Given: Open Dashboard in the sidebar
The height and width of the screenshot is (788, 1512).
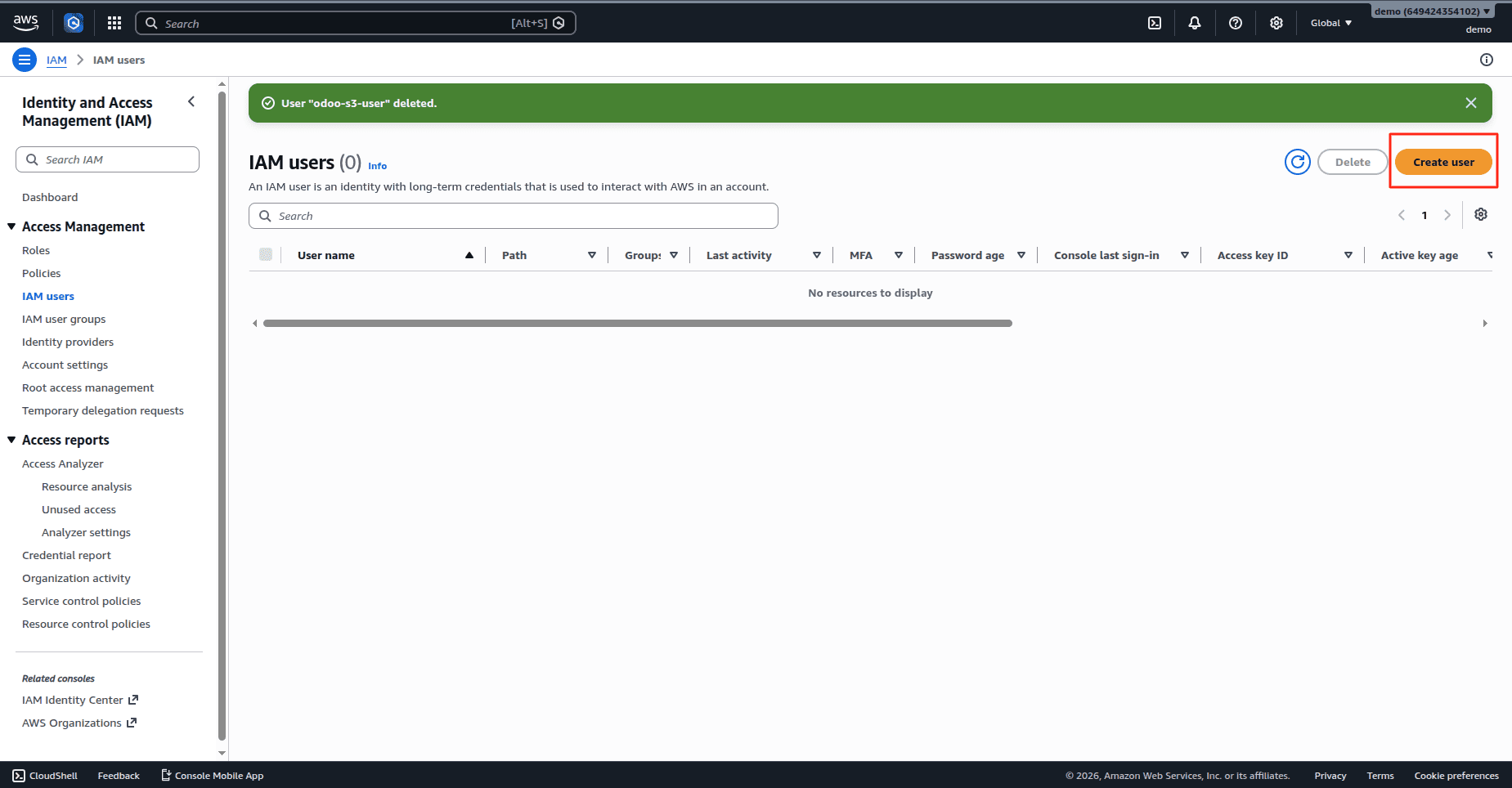Looking at the screenshot, I should [50, 197].
